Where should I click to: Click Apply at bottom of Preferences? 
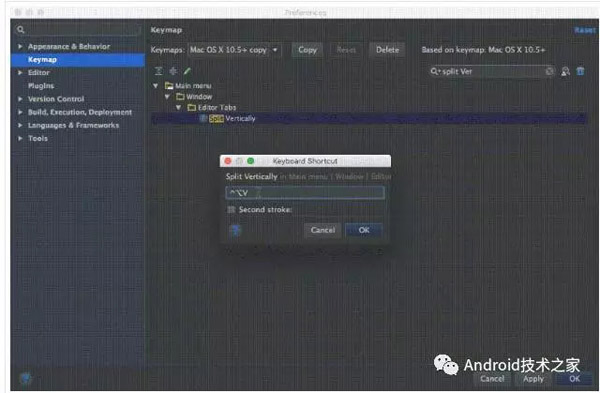point(533,378)
